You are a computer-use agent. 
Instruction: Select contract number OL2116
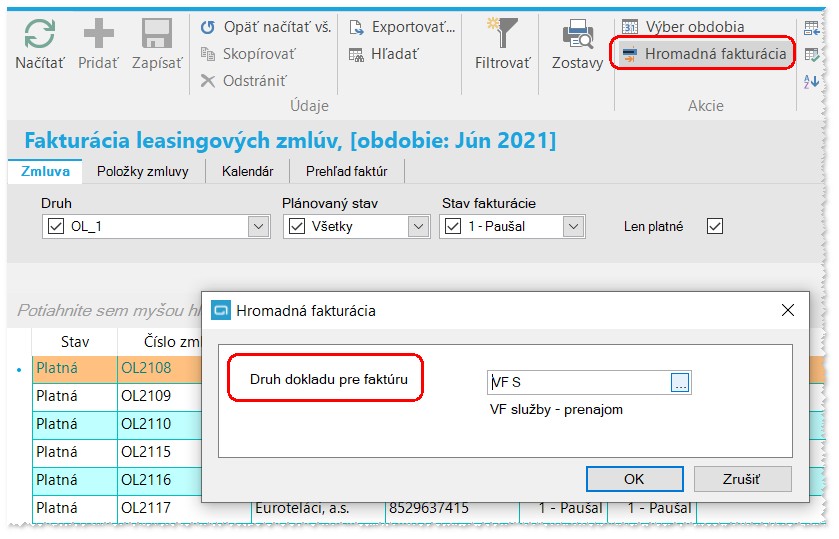[x=146, y=480]
